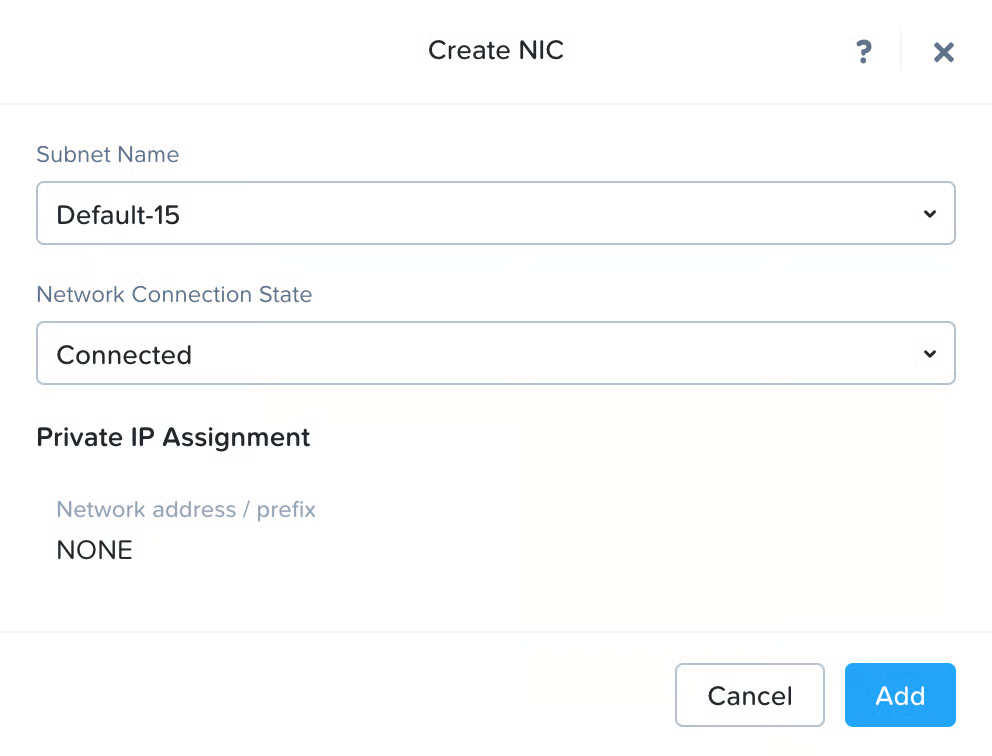Expand the Network Connection State chevron arrow
The width and height of the screenshot is (992, 756).
tap(930, 354)
